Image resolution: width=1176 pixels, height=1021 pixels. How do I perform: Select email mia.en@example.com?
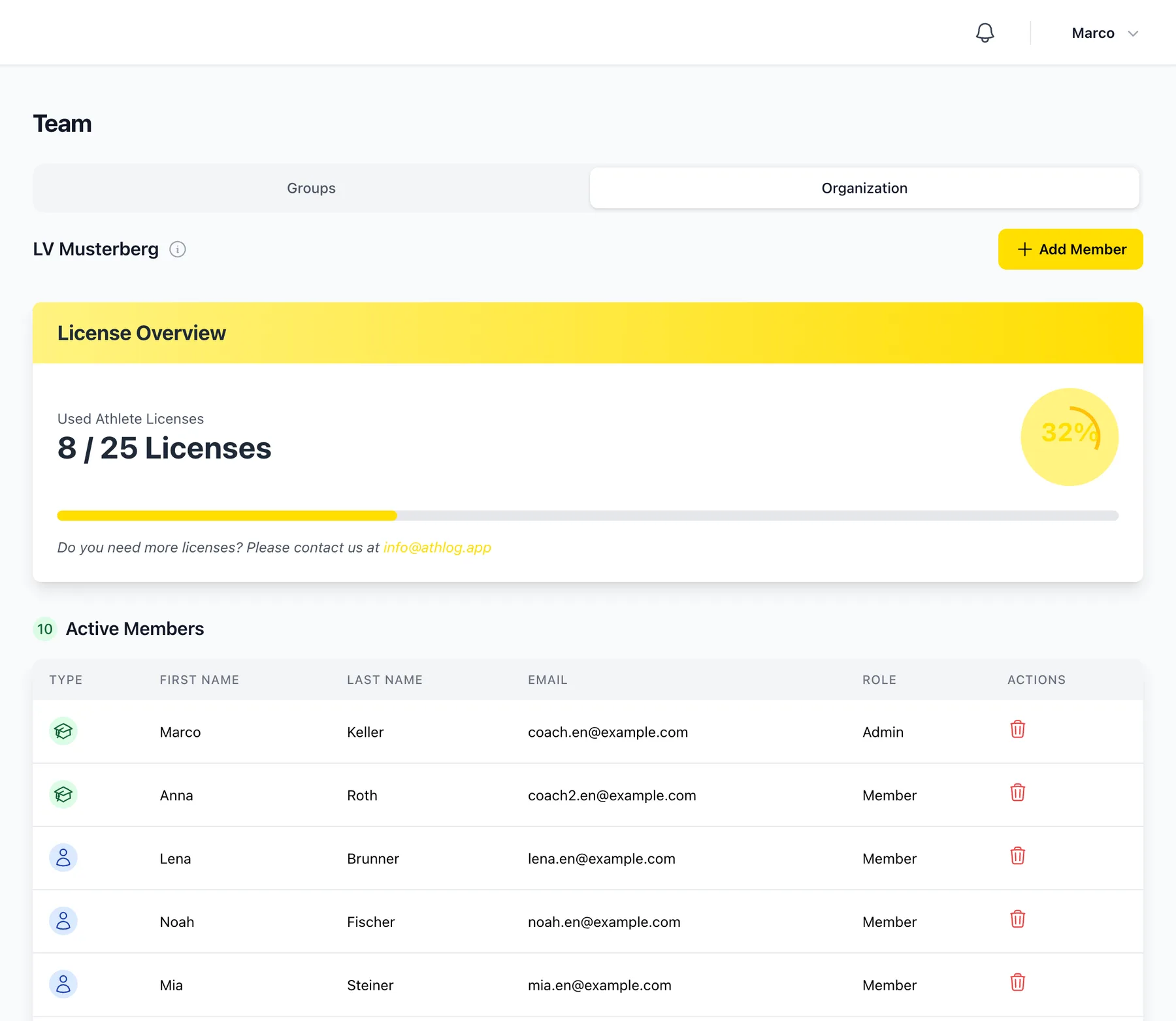[x=600, y=986]
